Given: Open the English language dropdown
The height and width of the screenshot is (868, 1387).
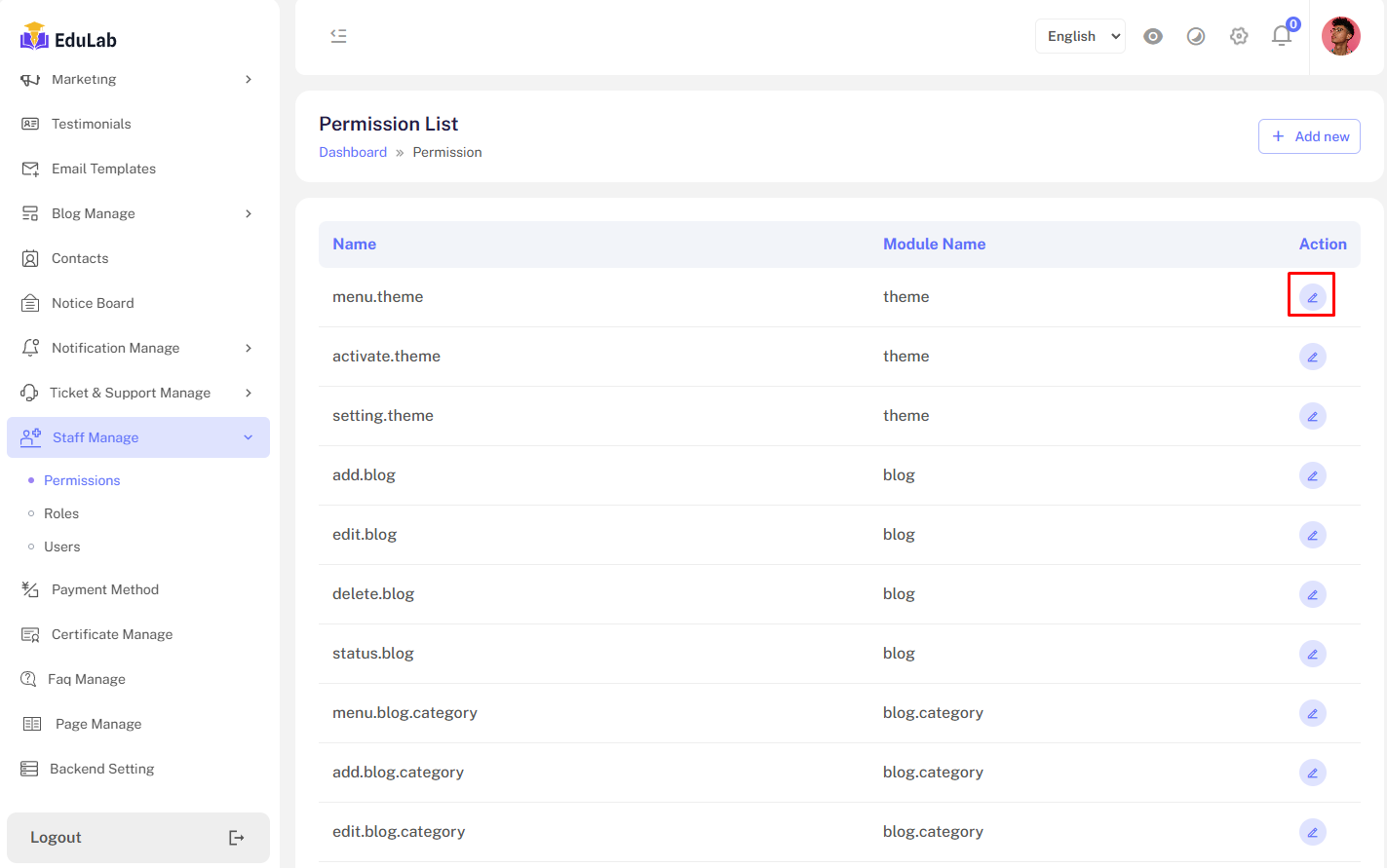Looking at the screenshot, I should [1080, 36].
